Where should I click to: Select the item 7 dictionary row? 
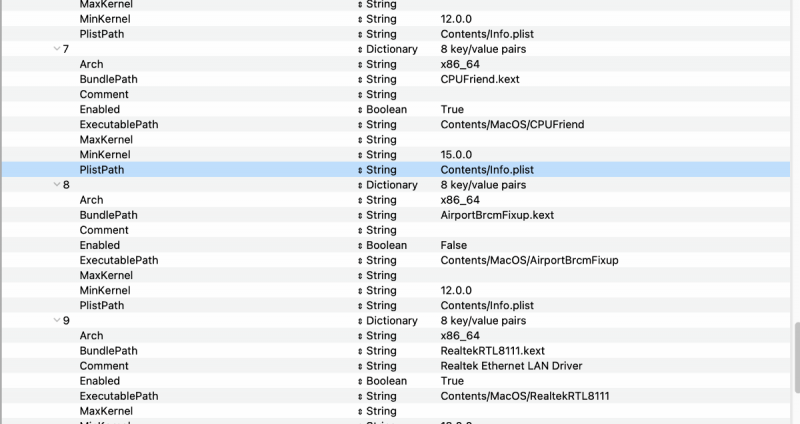pyautogui.click(x=396, y=49)
